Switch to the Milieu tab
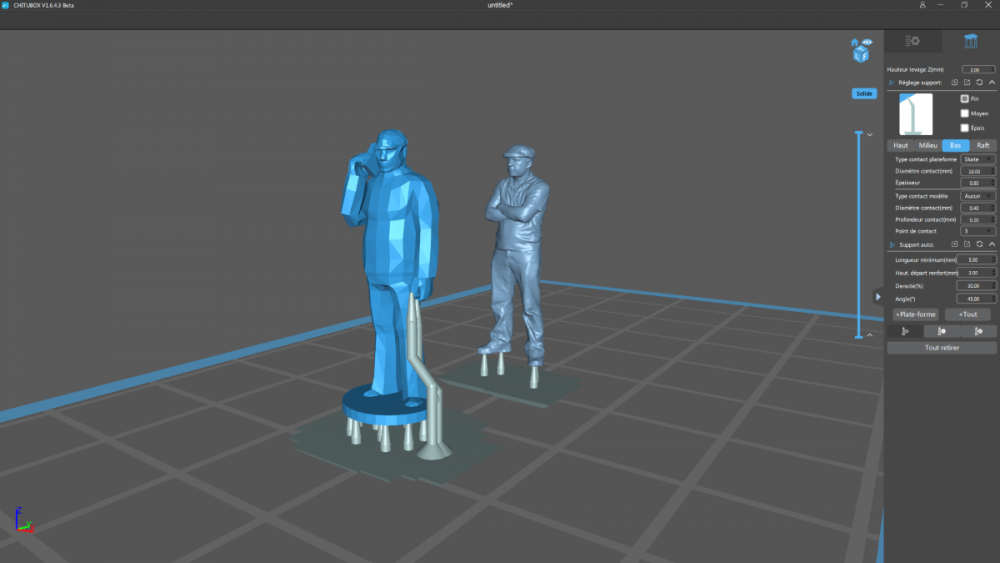 coord(928,145)
